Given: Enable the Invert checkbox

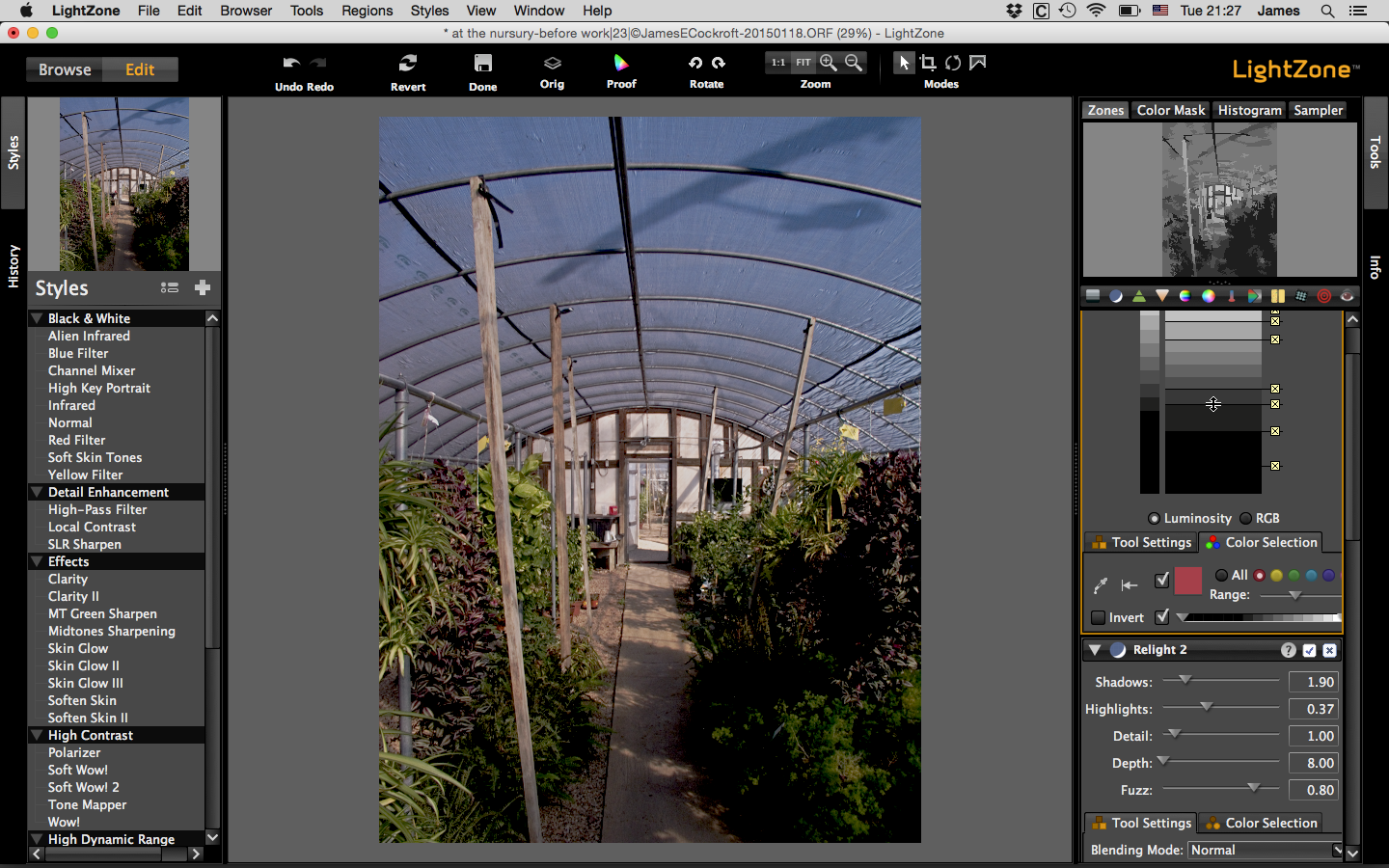Looking at the screenshot, I should click(x=1098, y=617).
